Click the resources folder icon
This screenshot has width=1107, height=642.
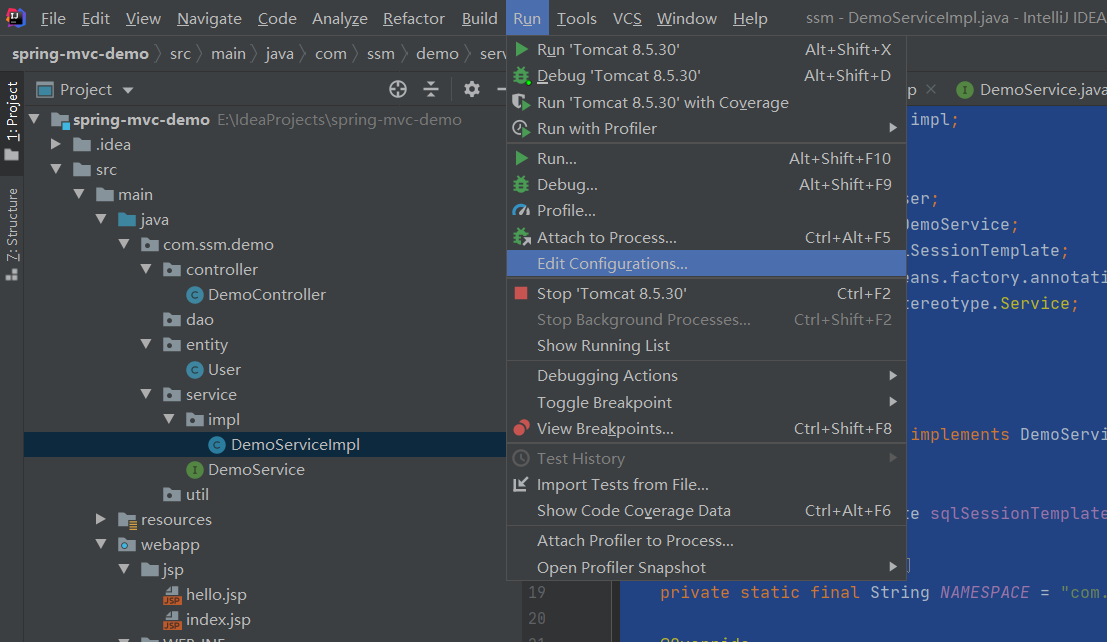click(127, 520)
